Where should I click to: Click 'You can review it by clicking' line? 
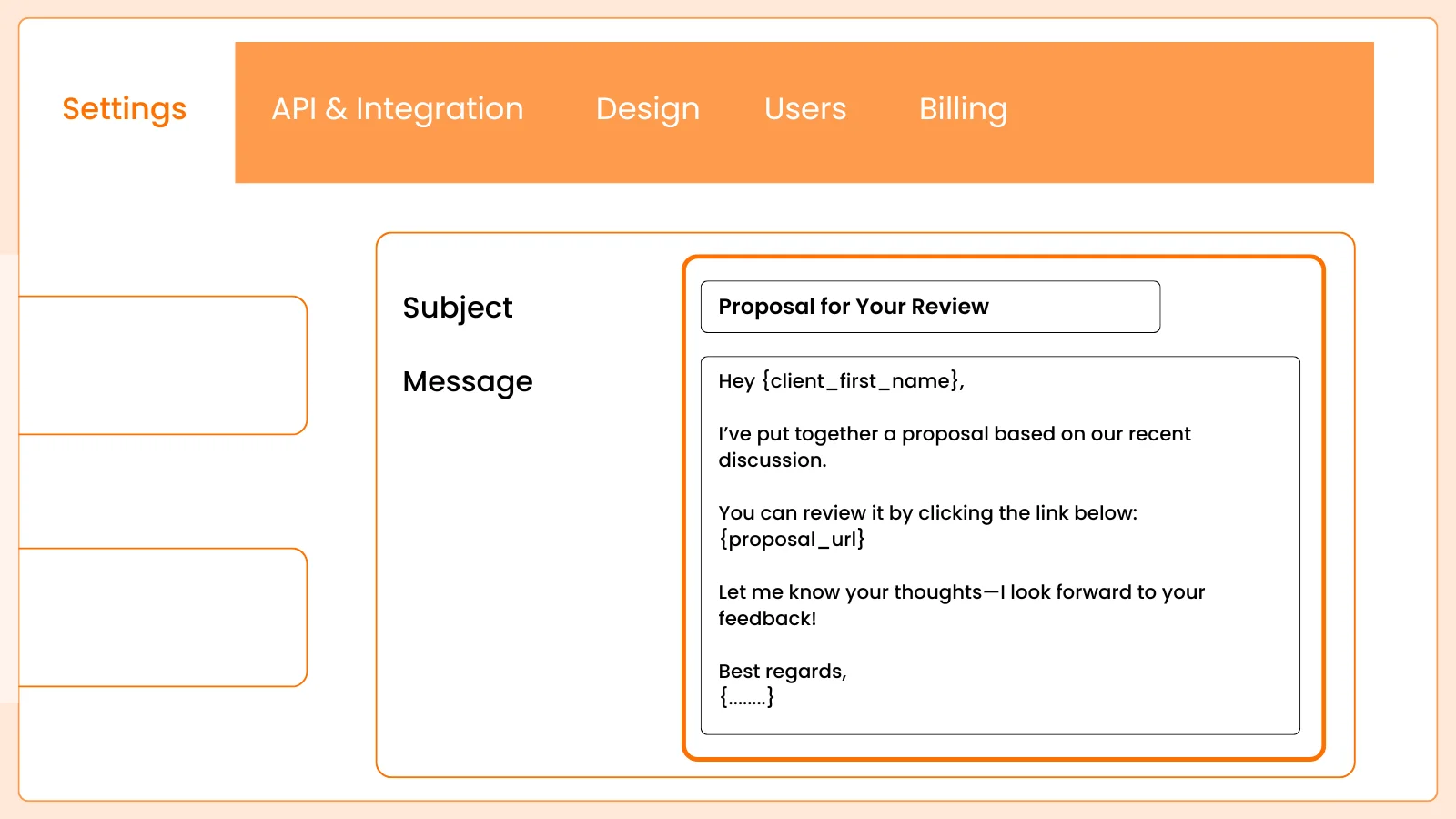[927, 513]
